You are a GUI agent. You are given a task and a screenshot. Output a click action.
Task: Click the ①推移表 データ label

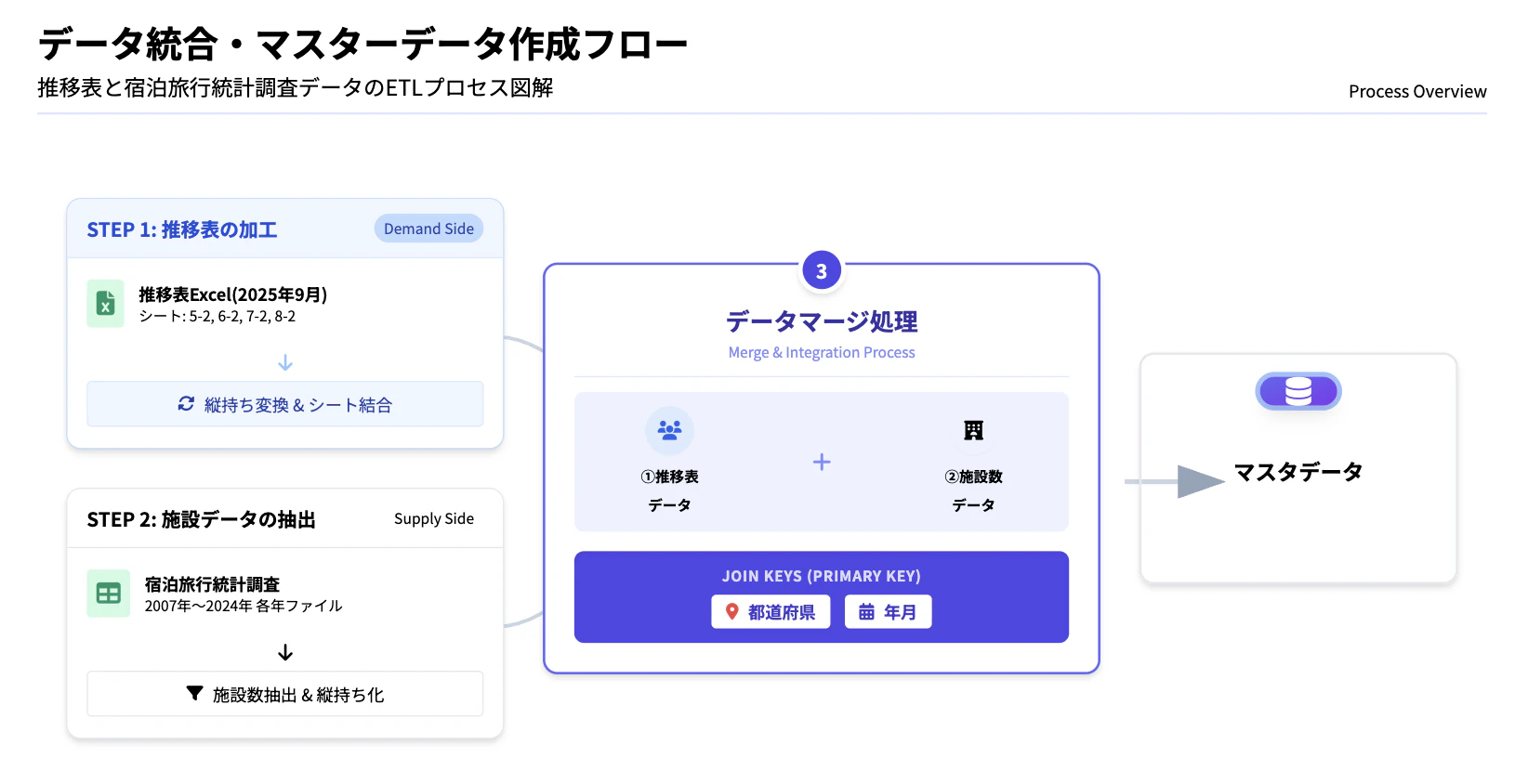coord(669,490)
